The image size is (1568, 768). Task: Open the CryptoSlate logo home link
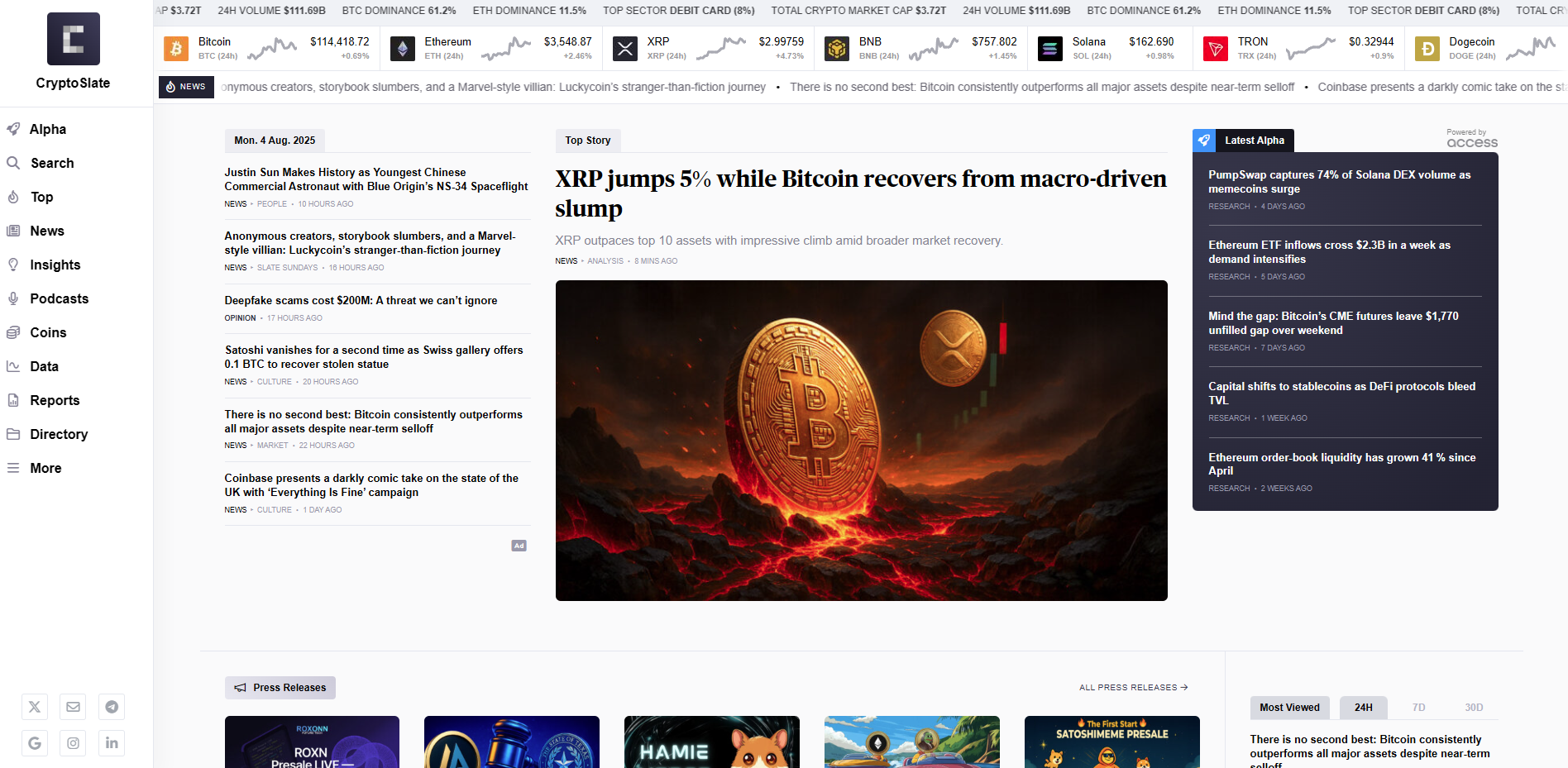point(73,51)
